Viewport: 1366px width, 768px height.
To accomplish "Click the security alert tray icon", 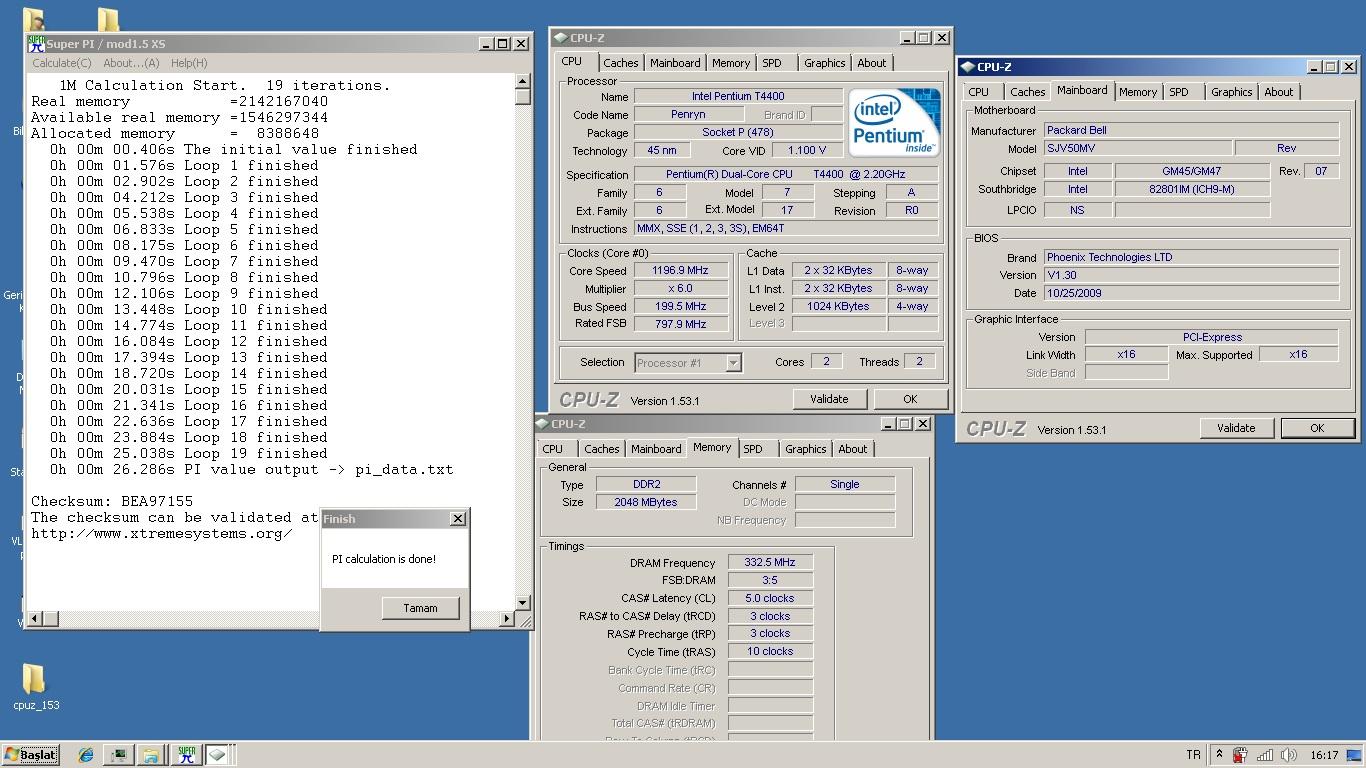I will tap(1240, 755).
